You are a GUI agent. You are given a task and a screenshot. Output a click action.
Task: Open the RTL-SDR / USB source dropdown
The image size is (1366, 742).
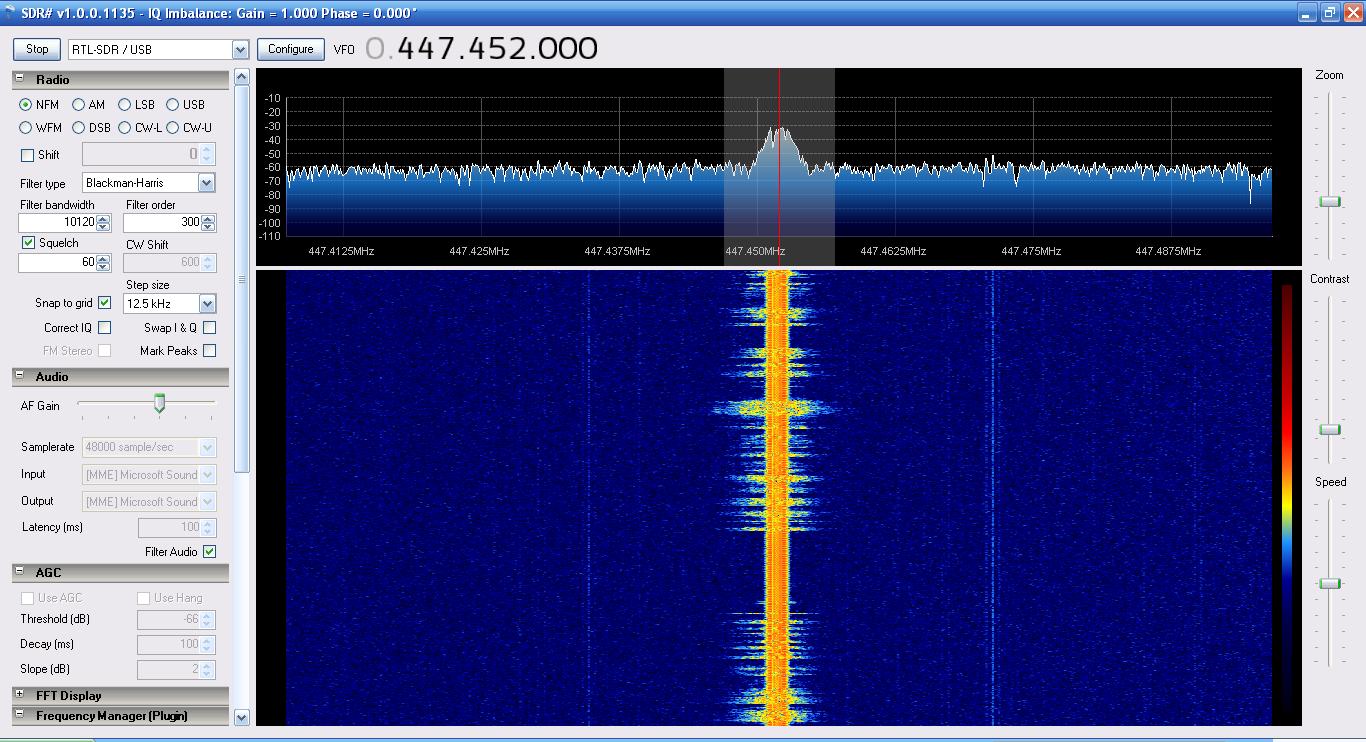click(240, 50)
